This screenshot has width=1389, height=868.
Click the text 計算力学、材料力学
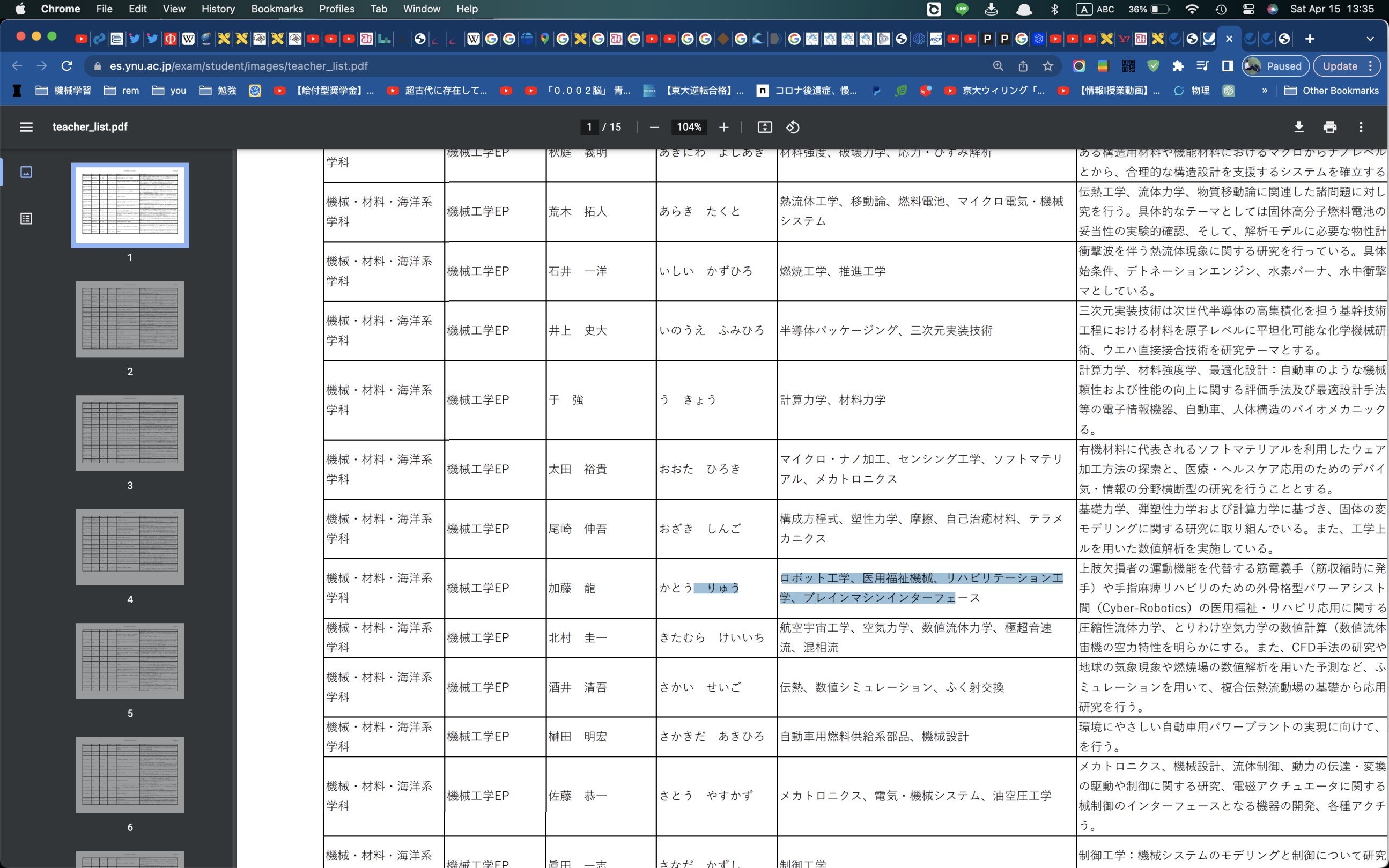[x=832, y=399]
